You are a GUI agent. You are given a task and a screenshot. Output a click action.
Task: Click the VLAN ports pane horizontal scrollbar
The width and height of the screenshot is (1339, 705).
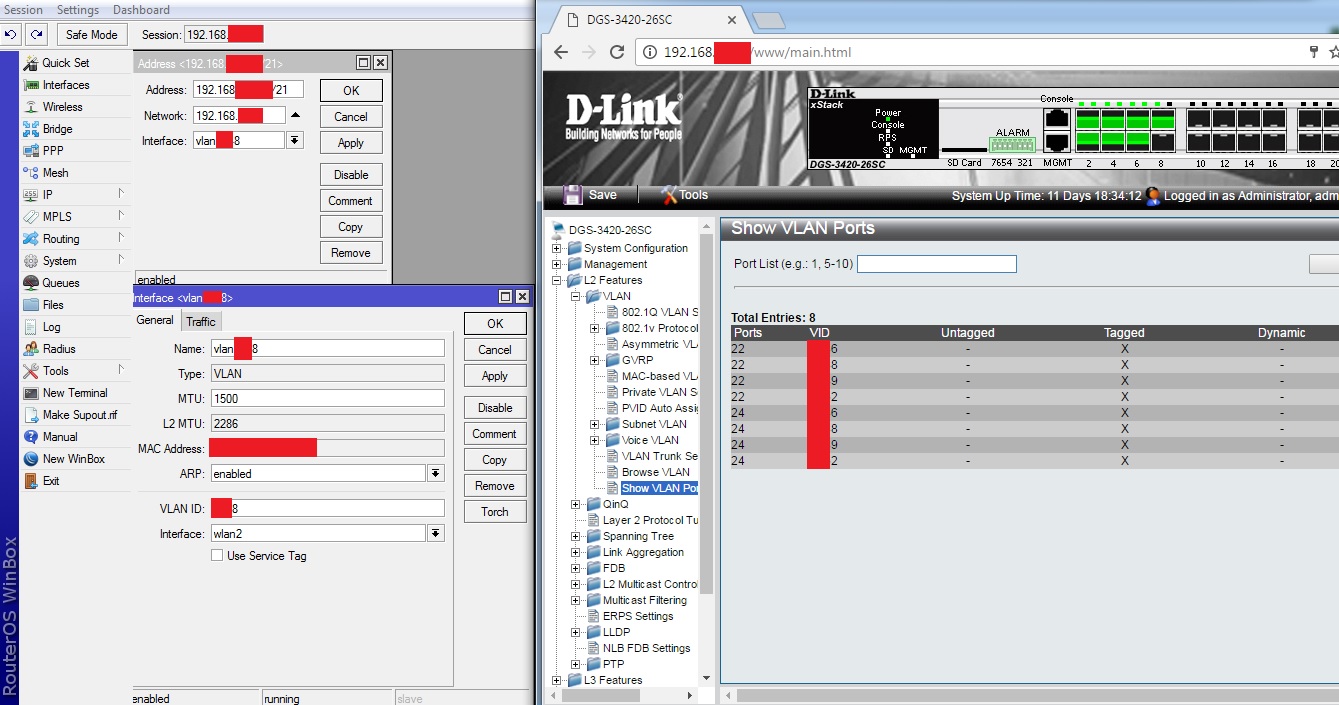tap(1040, 694)
